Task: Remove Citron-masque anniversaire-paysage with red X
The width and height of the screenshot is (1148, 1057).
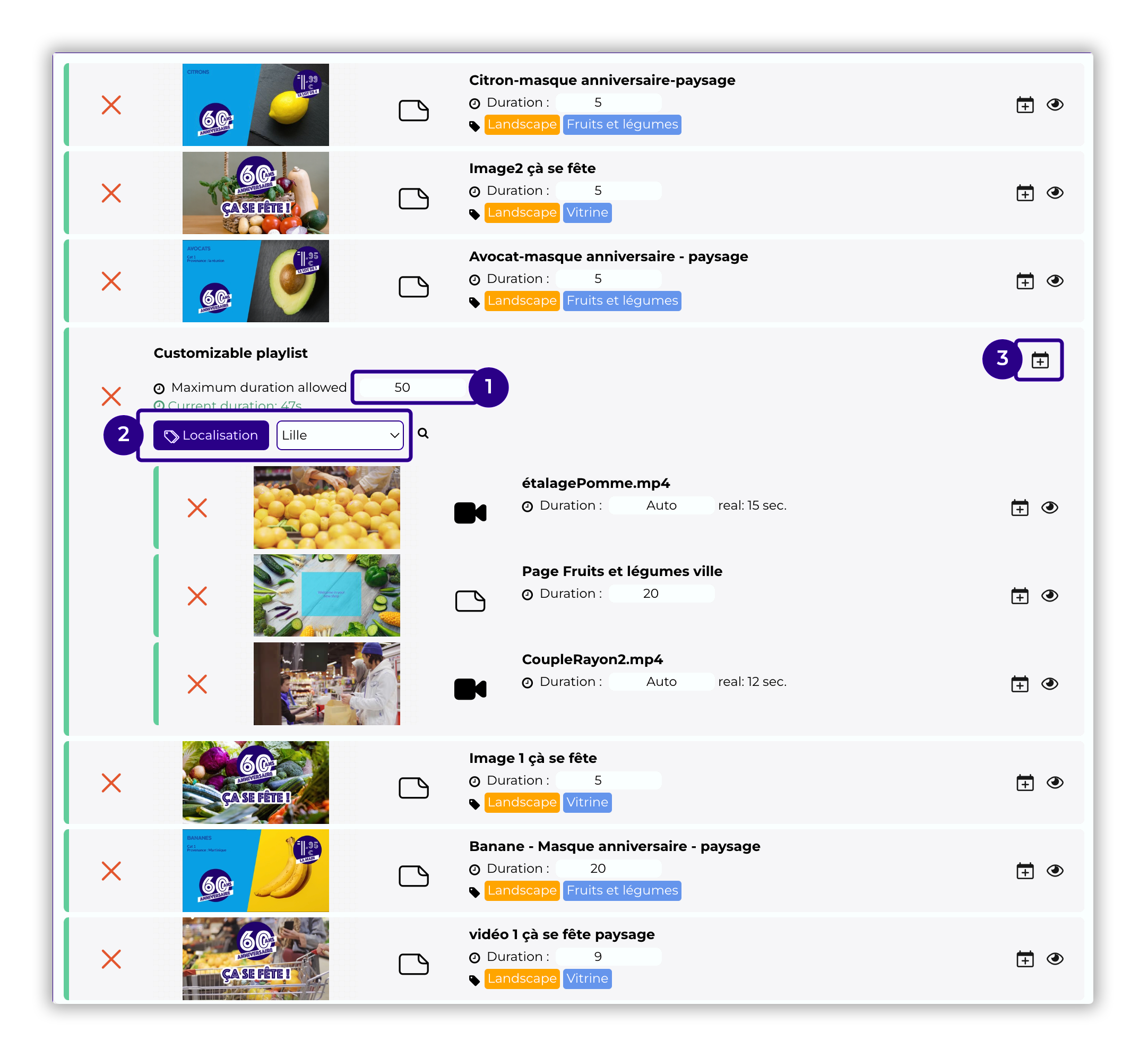Action: [111, 105]
